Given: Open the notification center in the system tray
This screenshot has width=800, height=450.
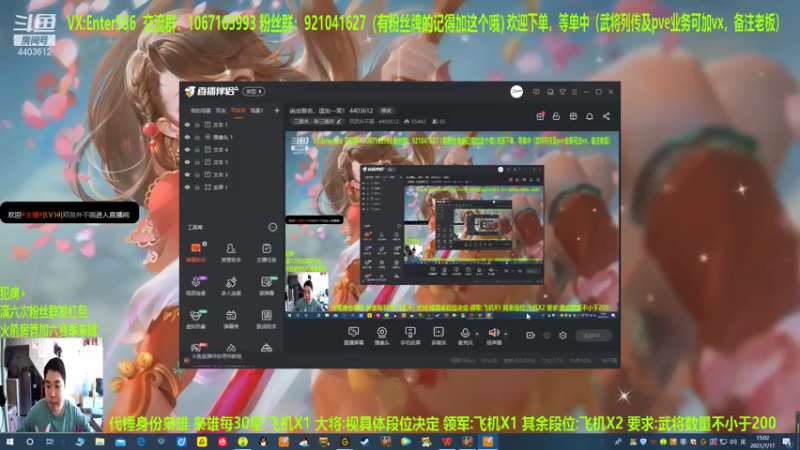Looking at the screenshot, I should tap(787, 442).
